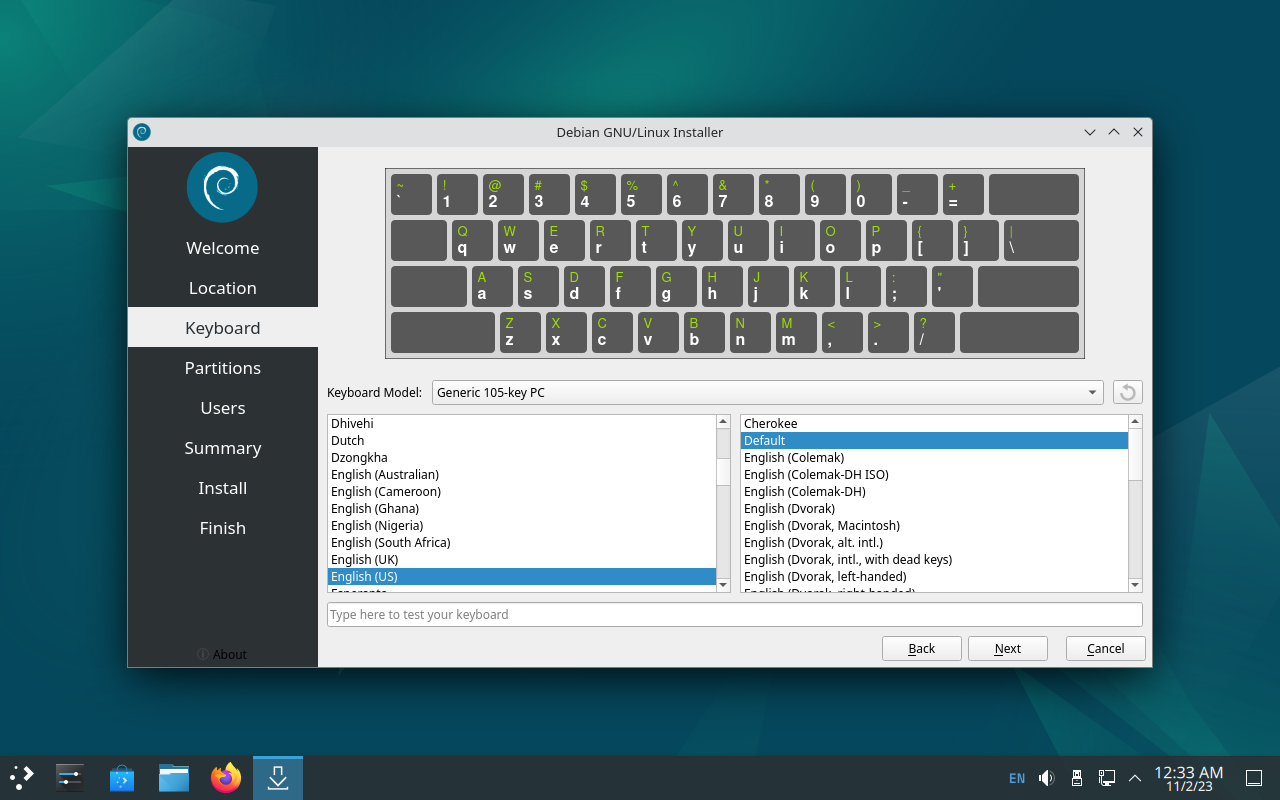Click the reset keyboard model icon
Viewport: 1280px width, 800px height.
coord(1127,392)
